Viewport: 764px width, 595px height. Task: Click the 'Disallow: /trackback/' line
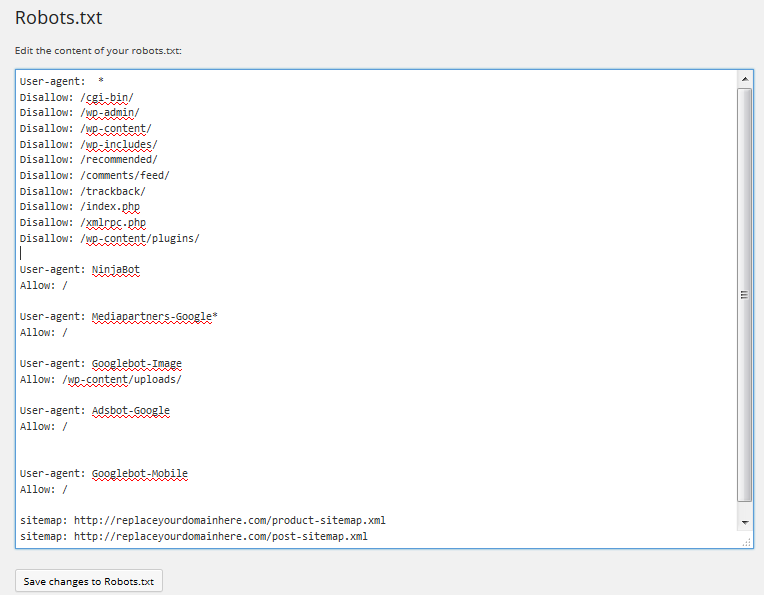pos(82,192)
